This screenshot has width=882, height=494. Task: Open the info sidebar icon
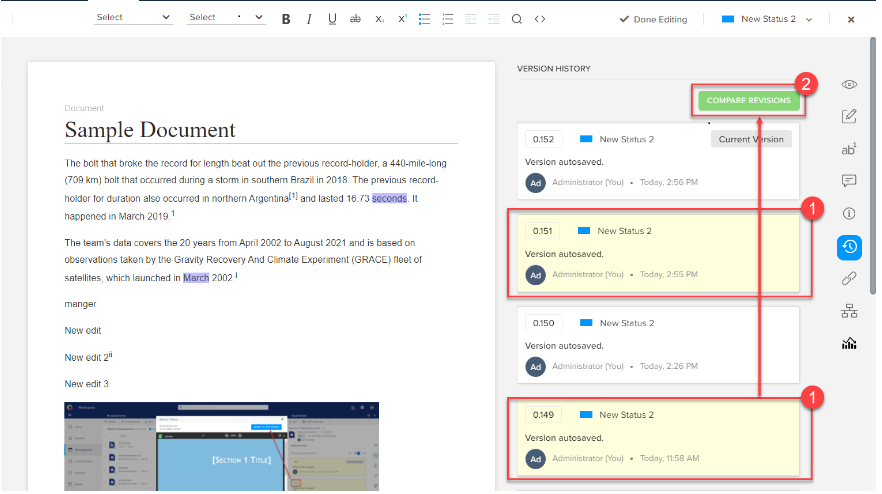click(849, 214)
